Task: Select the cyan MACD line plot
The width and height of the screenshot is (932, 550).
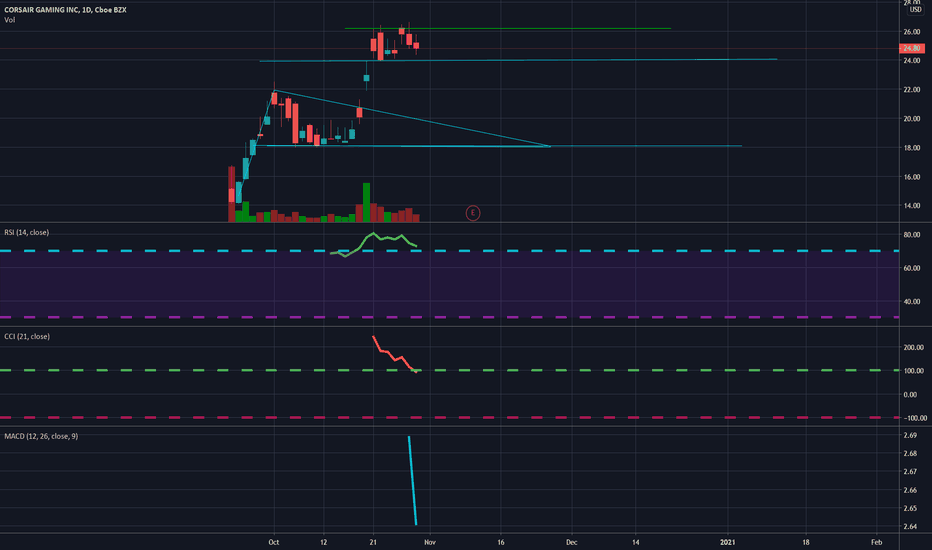Action: (x=413, y=480)
